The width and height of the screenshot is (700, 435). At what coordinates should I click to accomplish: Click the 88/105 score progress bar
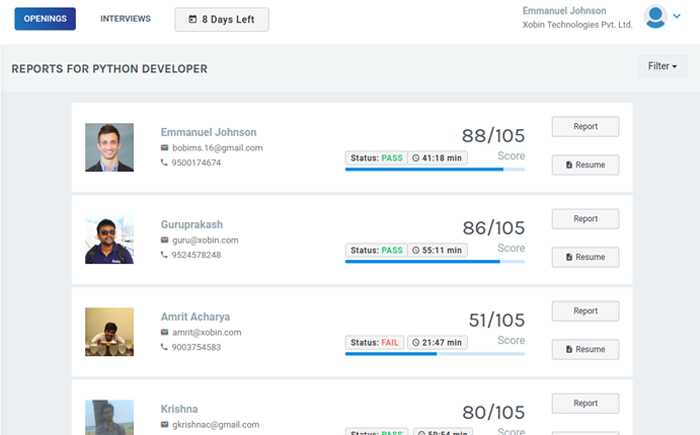(x=435, y=169)
